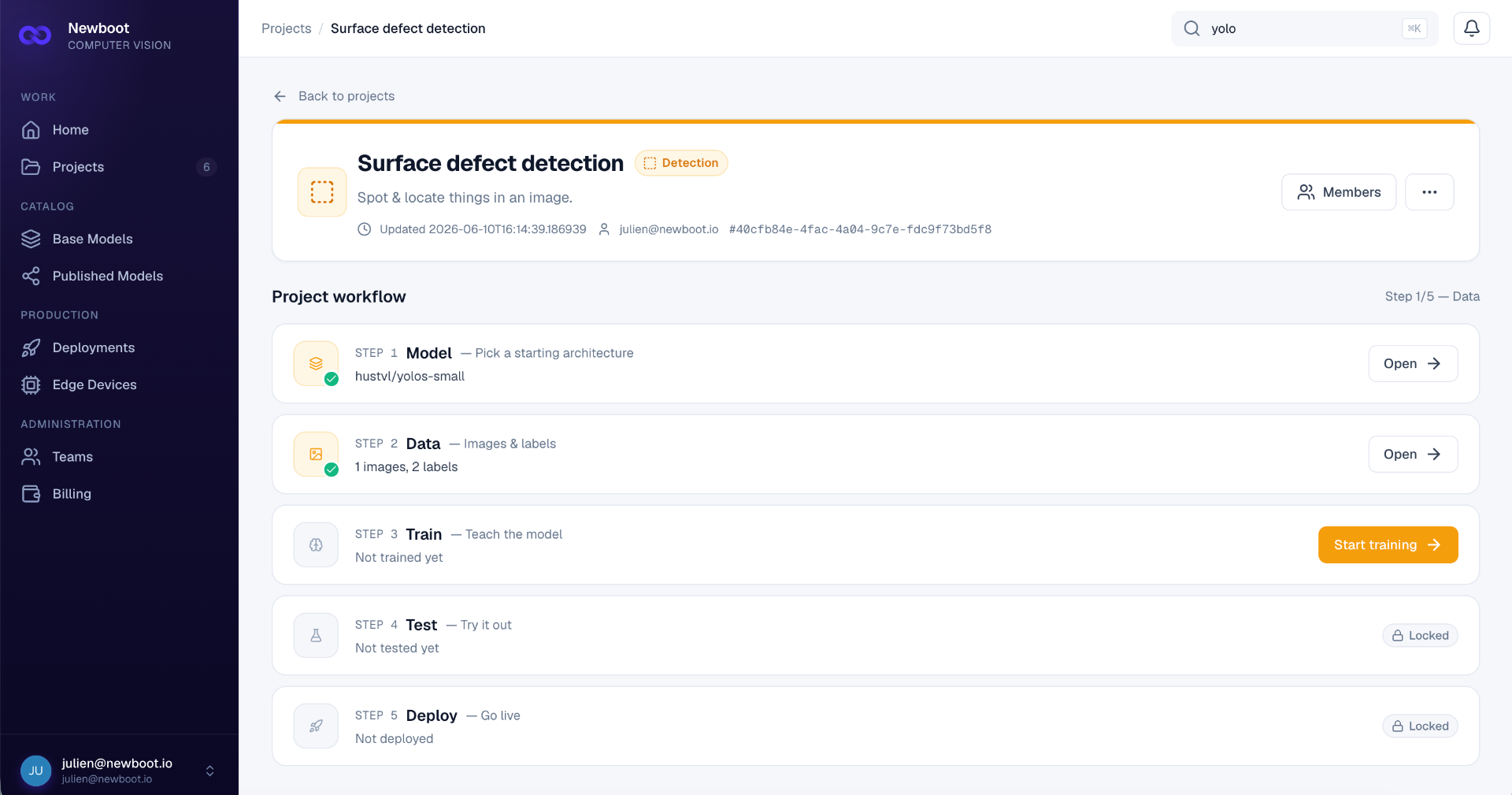Open the Teams administration page
This screenshot has width=1512, height=795.
click(x=119, y=457)
